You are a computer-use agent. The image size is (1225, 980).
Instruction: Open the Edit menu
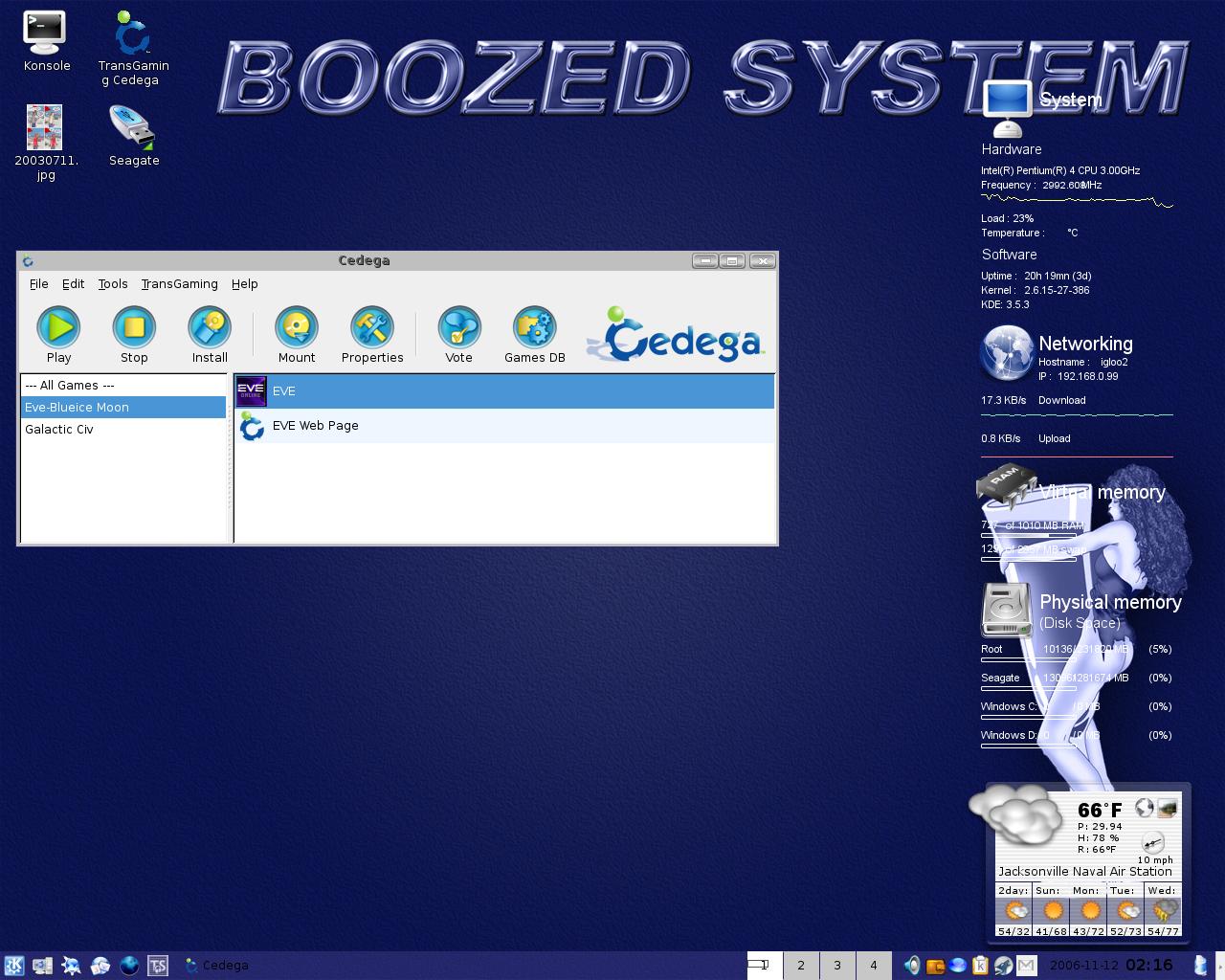point(74,284)
